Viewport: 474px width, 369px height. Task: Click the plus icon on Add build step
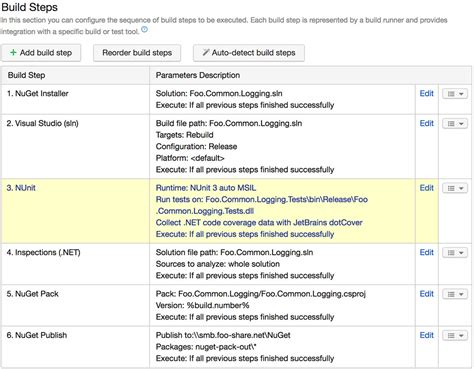point(13,53)
